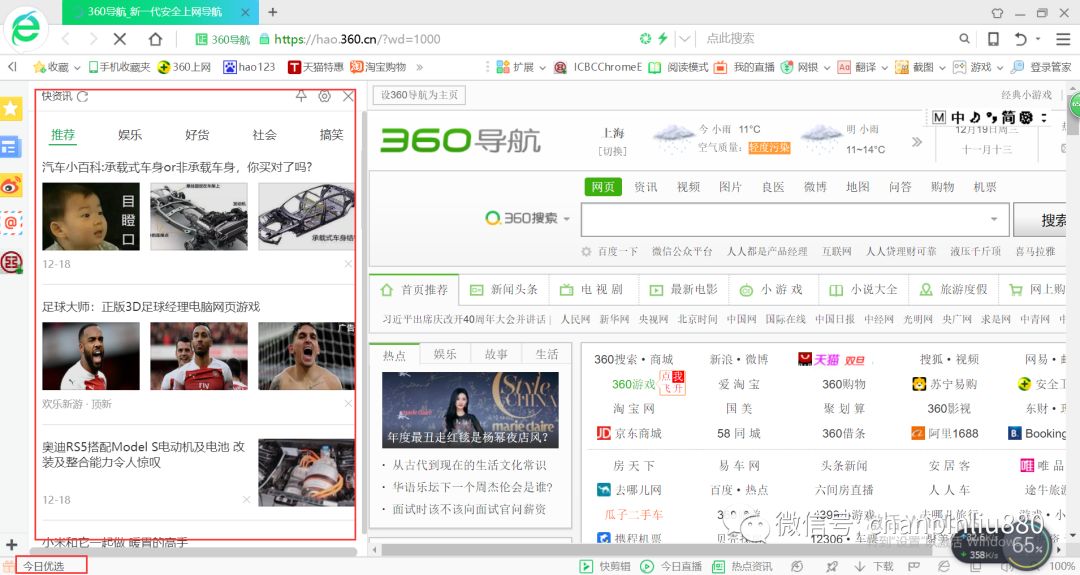The height and width of the screenshot is (575, 1080).
Task: Switch search to 视频 category
Action: (x=688, y=187)
